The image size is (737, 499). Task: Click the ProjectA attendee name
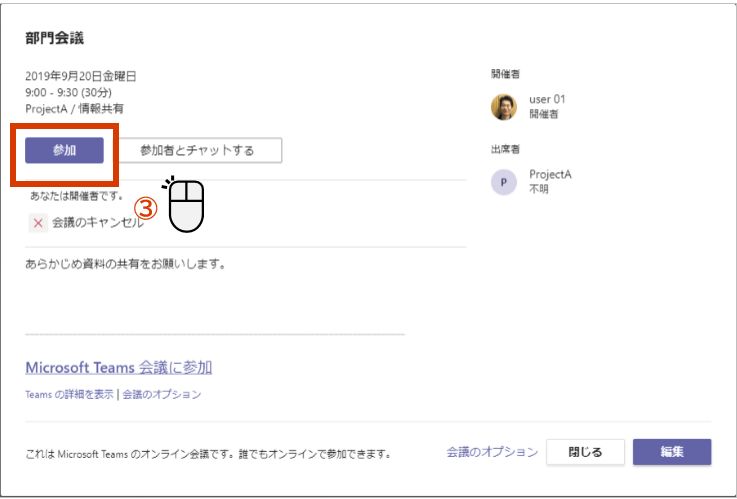(x=550, y=174)
